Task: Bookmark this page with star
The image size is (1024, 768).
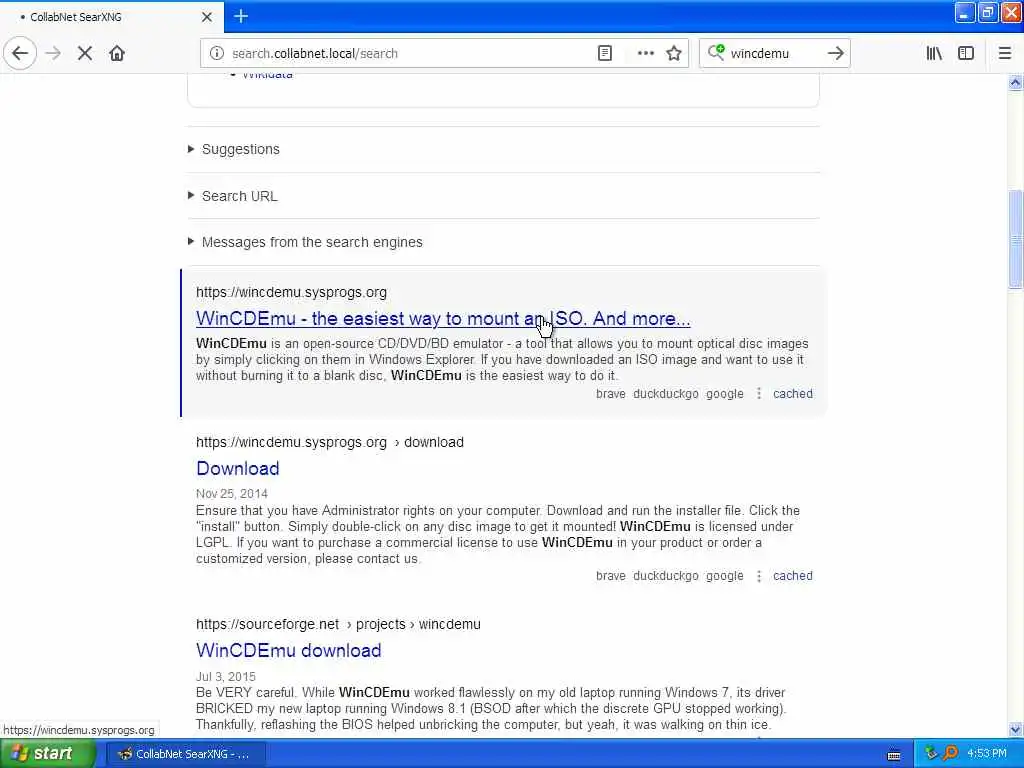Action: click(x=674, y=53)
